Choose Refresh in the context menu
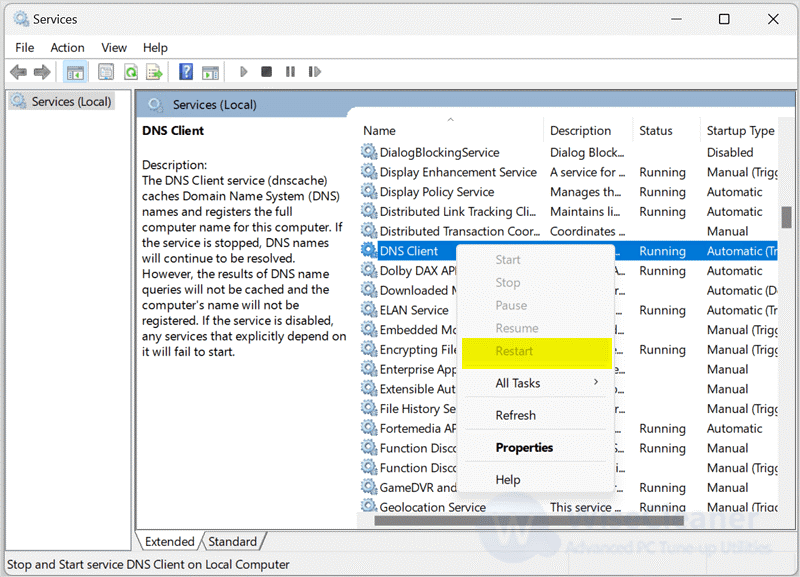This screenshot has width=800, height=577. [537, 415]
